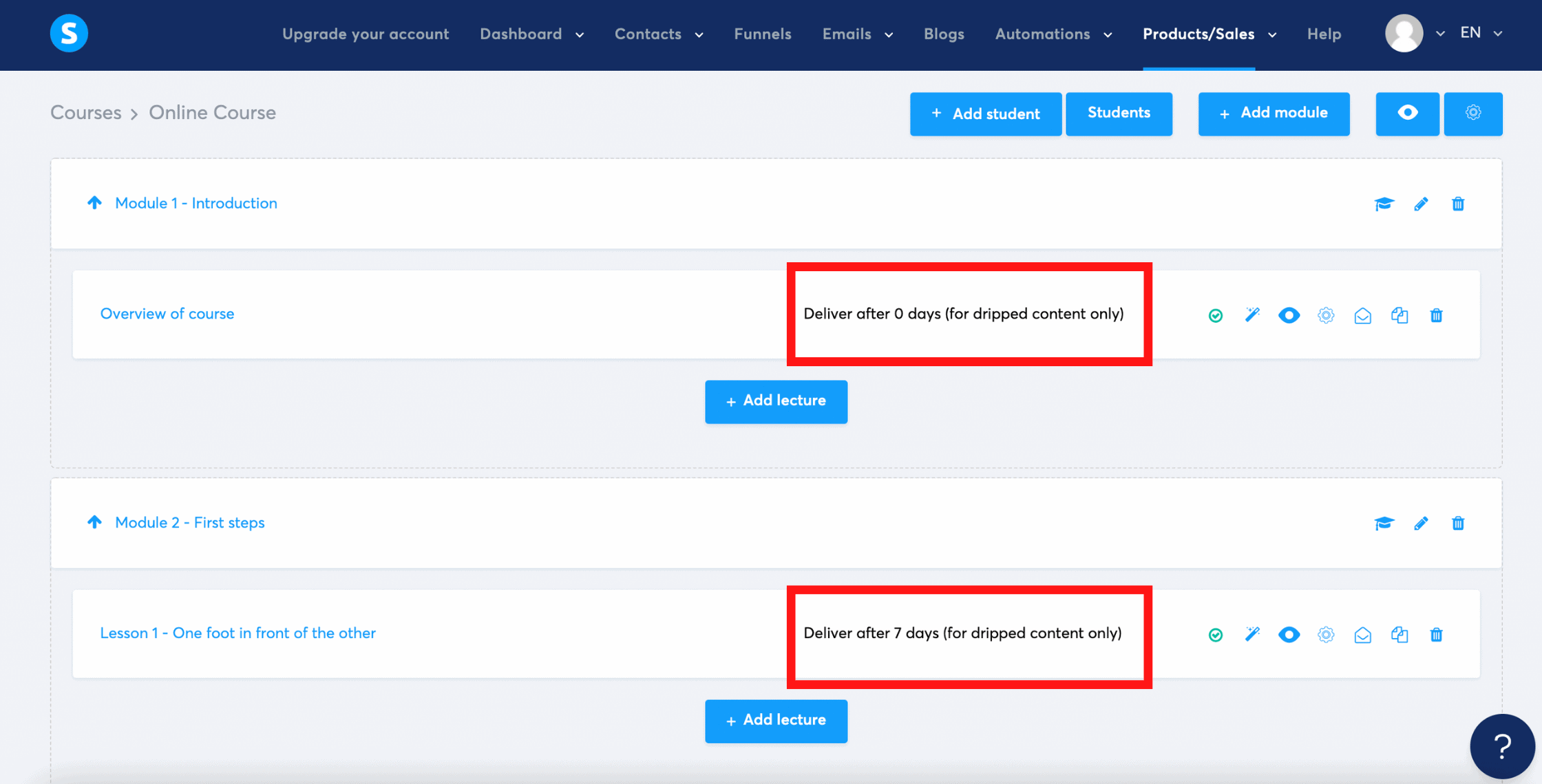Switch to the Blogs section
The image size is (1542, 784).
(x=944, y=34)
